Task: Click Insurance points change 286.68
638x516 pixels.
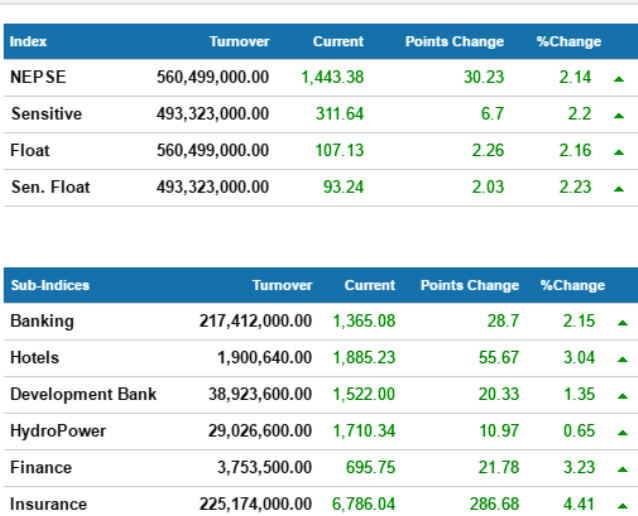Action: (x=494, y=504)
